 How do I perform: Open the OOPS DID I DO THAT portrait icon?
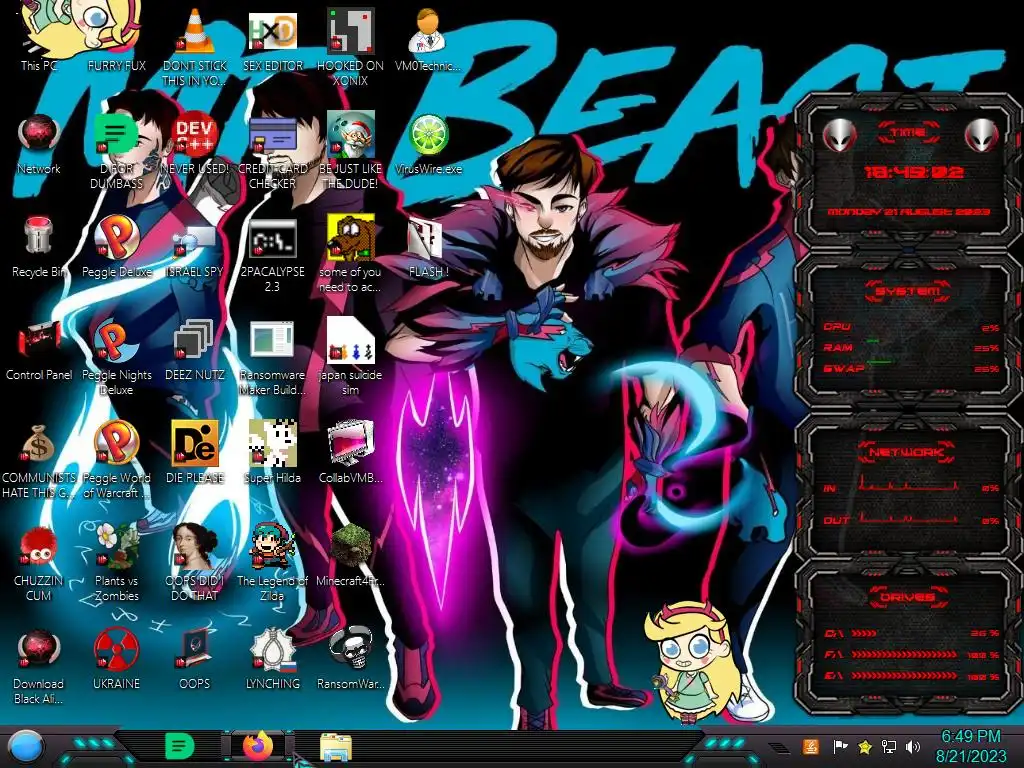pyautogui.click(x=195, y=547)
